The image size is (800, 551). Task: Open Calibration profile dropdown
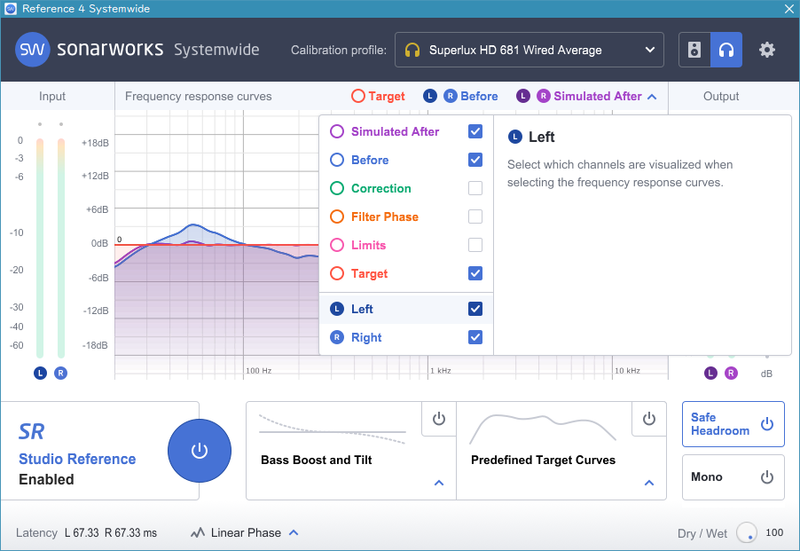(x=529, y=50)
